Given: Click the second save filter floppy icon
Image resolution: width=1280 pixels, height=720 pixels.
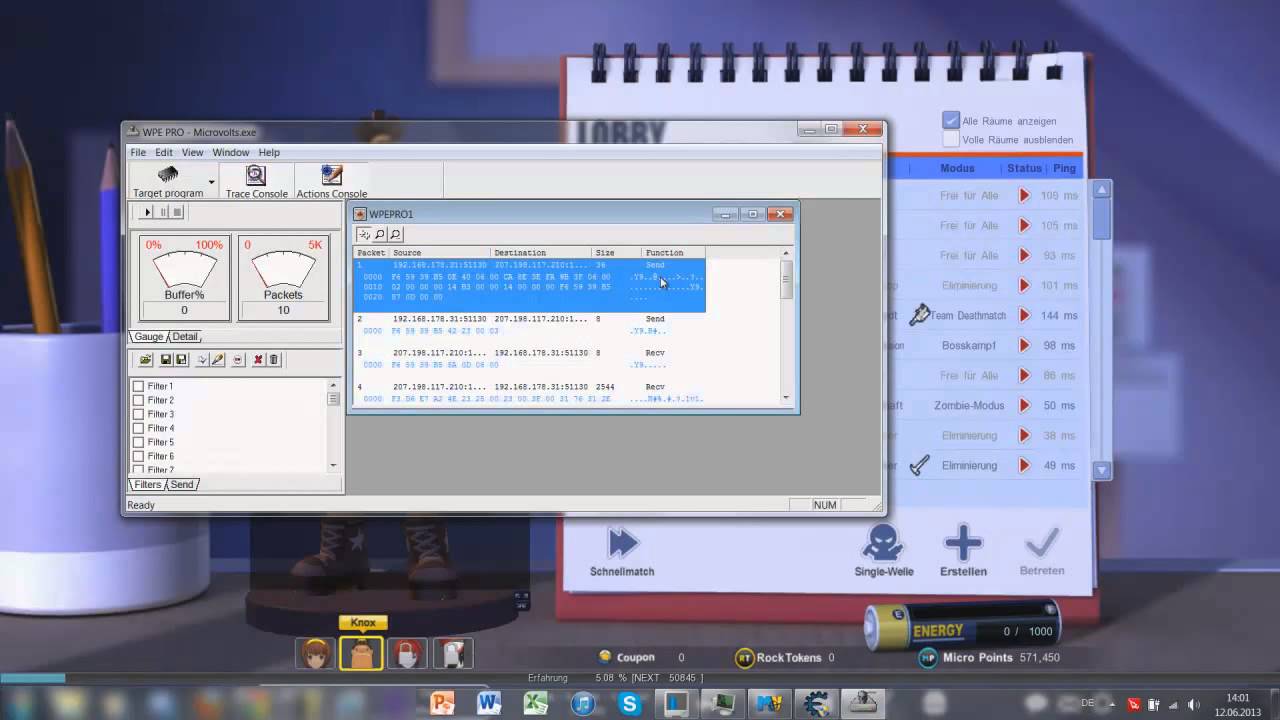Looking at the screenshot, I should [x=181, y=360].
